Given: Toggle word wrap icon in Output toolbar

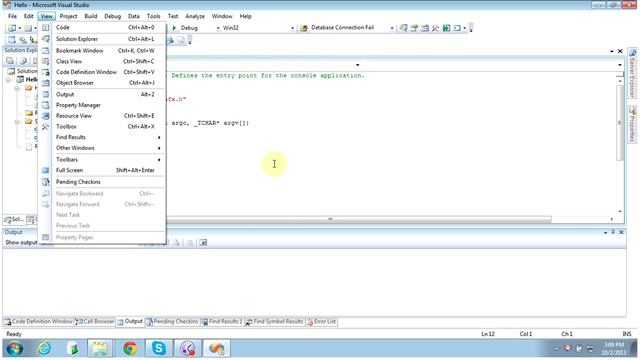Looking at the screenshot, I should coord(203,243).
